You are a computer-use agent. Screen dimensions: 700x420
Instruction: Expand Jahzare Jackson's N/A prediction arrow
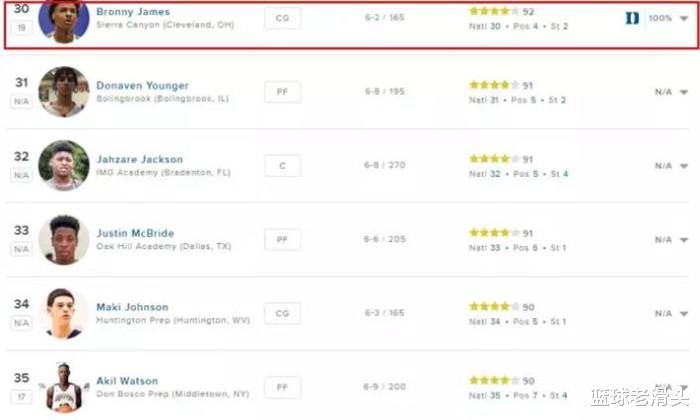[684, 166]
